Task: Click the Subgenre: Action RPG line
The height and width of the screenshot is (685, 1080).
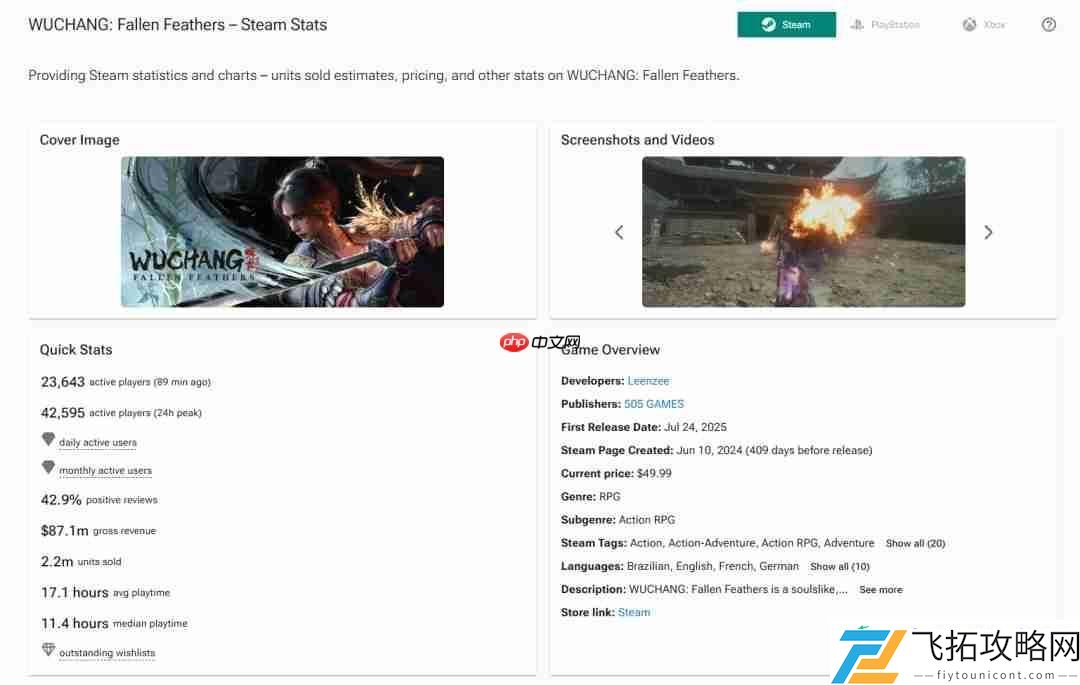Action: [x=618, y=520]
